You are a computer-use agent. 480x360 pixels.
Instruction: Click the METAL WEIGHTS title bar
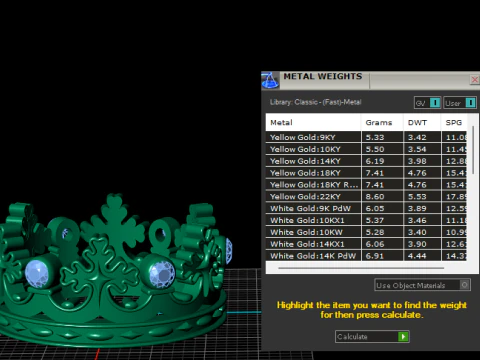370,80
